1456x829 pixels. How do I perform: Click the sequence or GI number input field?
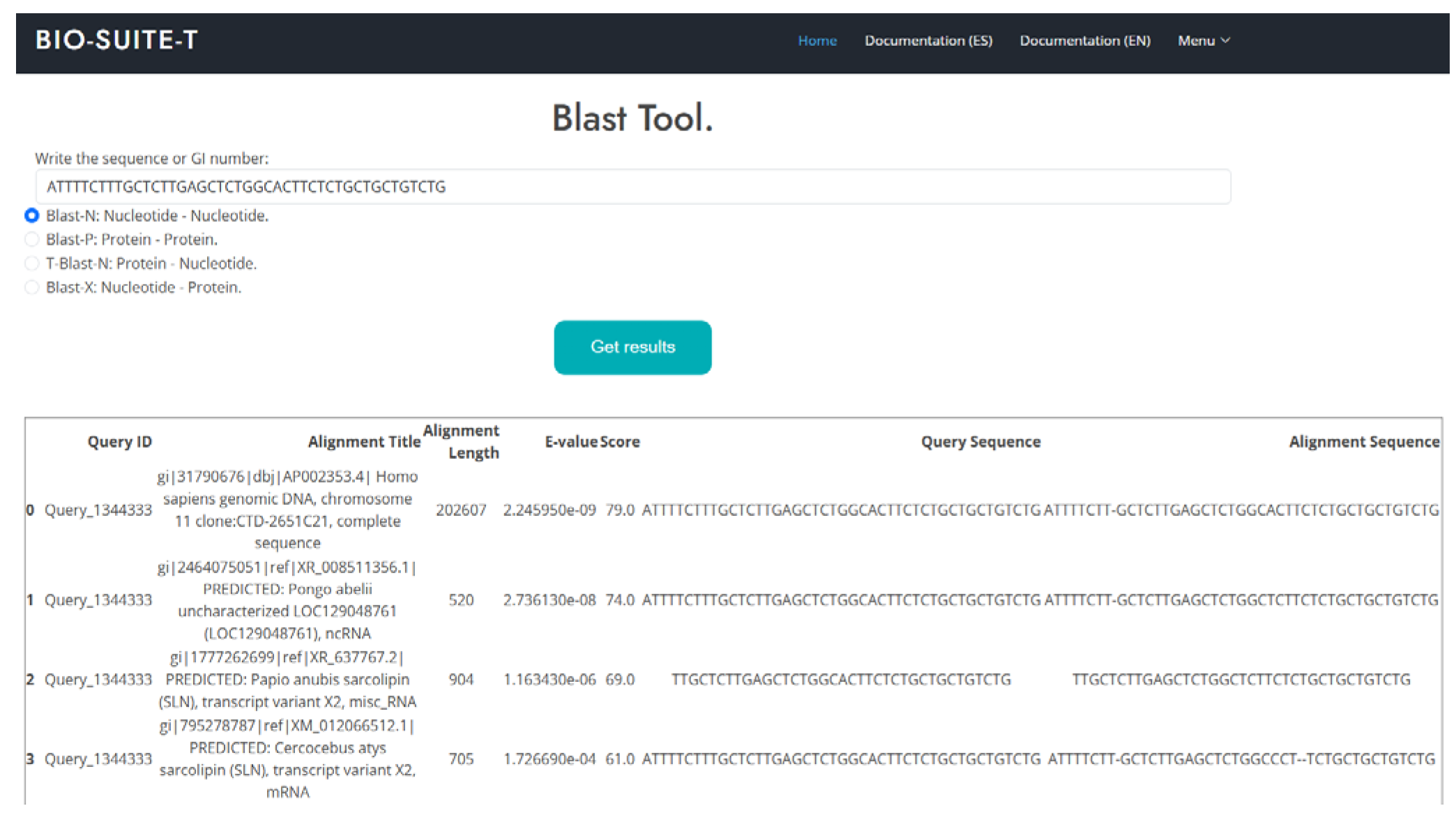pos(633,187)
